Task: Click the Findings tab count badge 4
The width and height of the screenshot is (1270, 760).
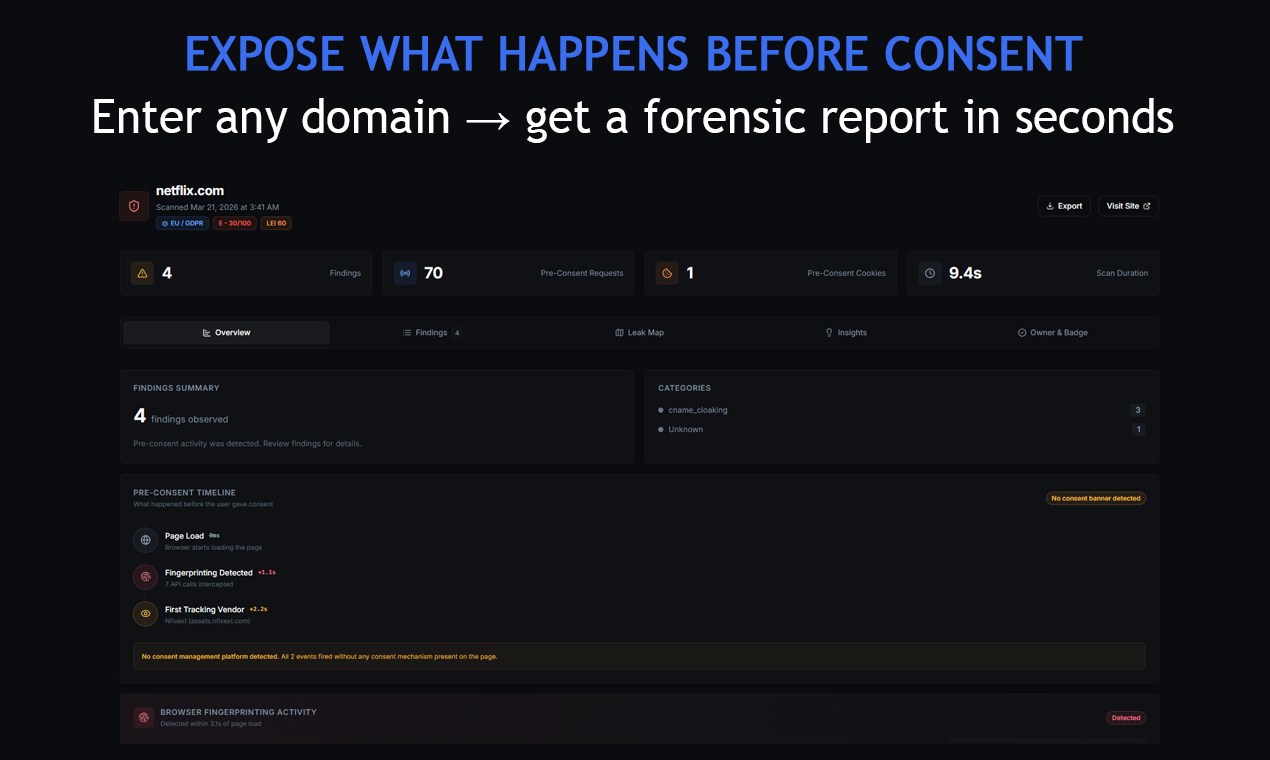Action: tap(457, 333)
